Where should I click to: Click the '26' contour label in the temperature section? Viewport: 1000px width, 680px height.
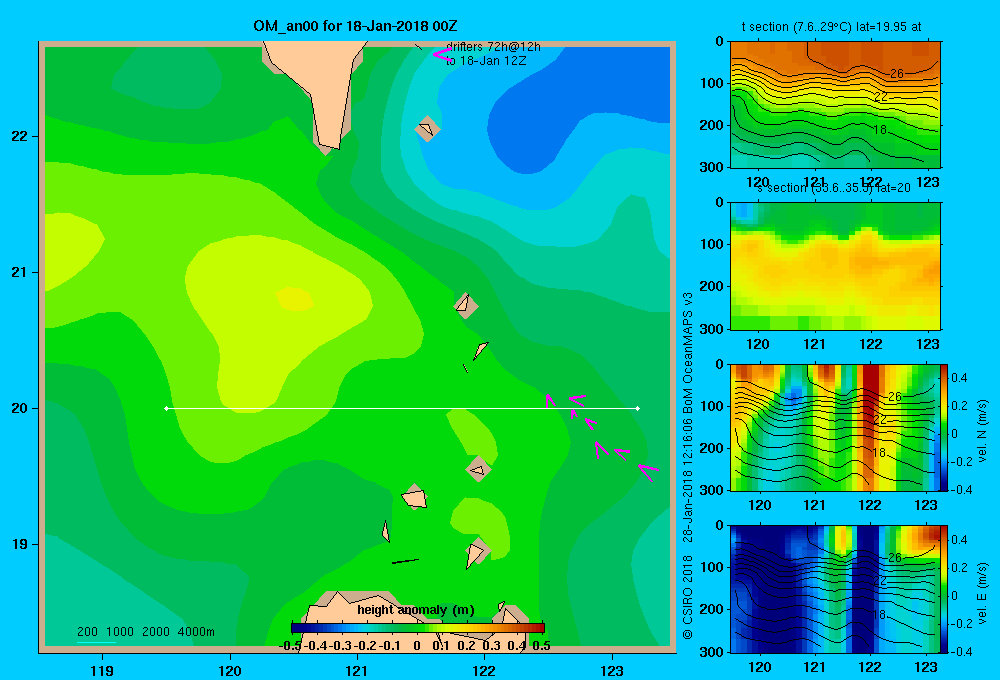(897, 74)
